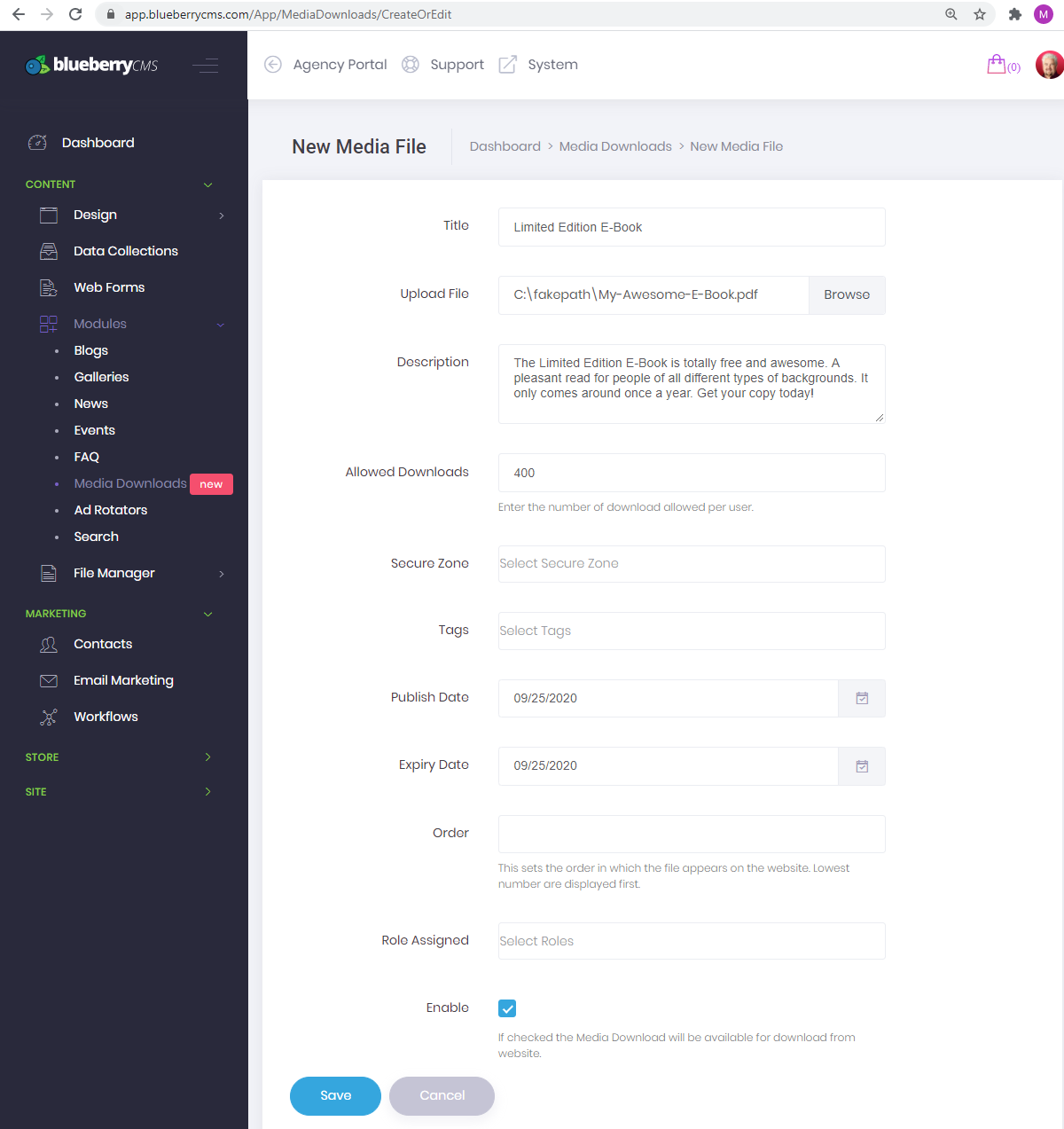Open Expiry Date calendar picker
This screenshot has height=1129, width=1064.
tap(862, 766)
